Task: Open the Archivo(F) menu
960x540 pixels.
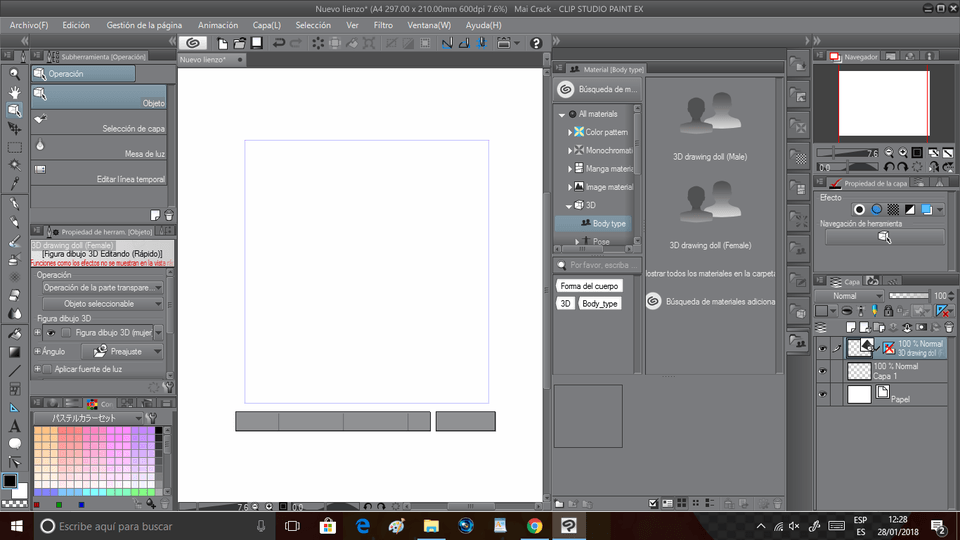Action: click(x=29, y=25)
